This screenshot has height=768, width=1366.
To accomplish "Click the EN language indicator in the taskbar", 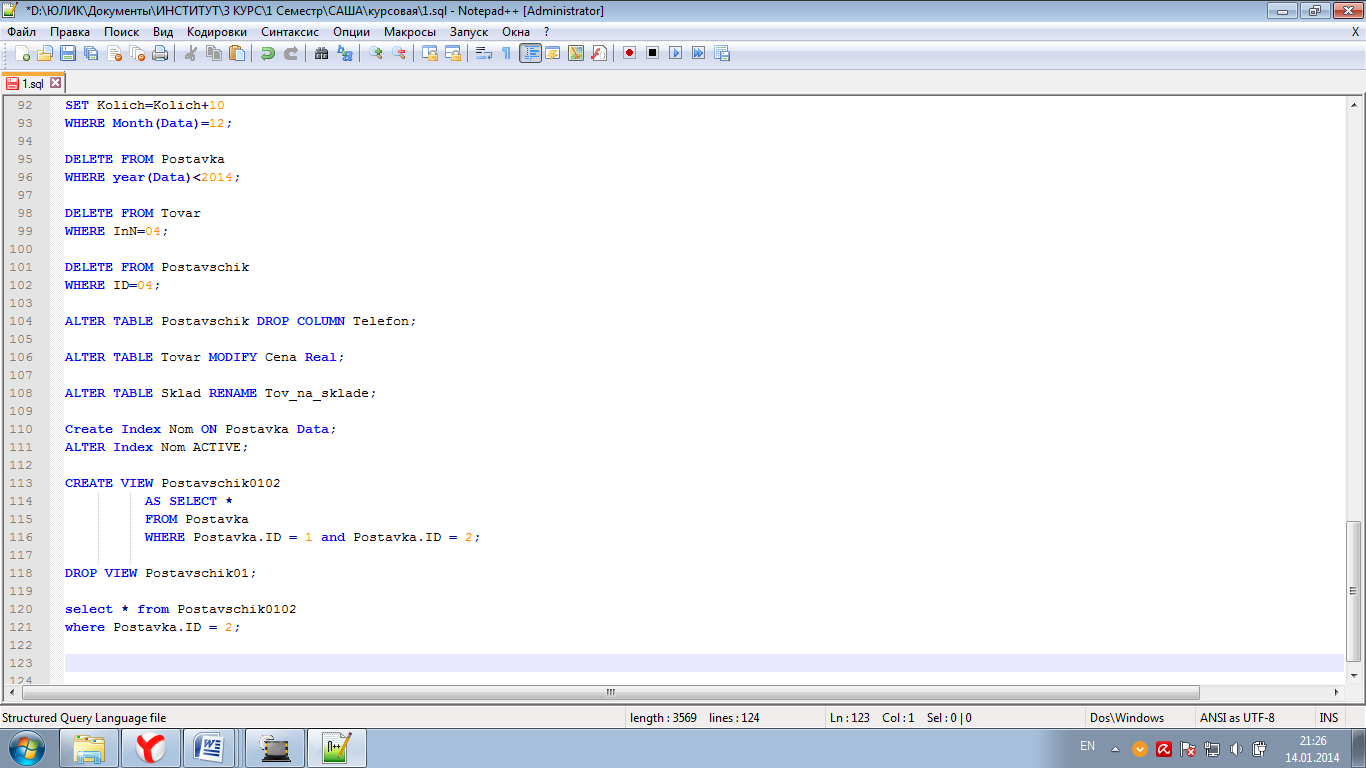I will coord(1087,746).
